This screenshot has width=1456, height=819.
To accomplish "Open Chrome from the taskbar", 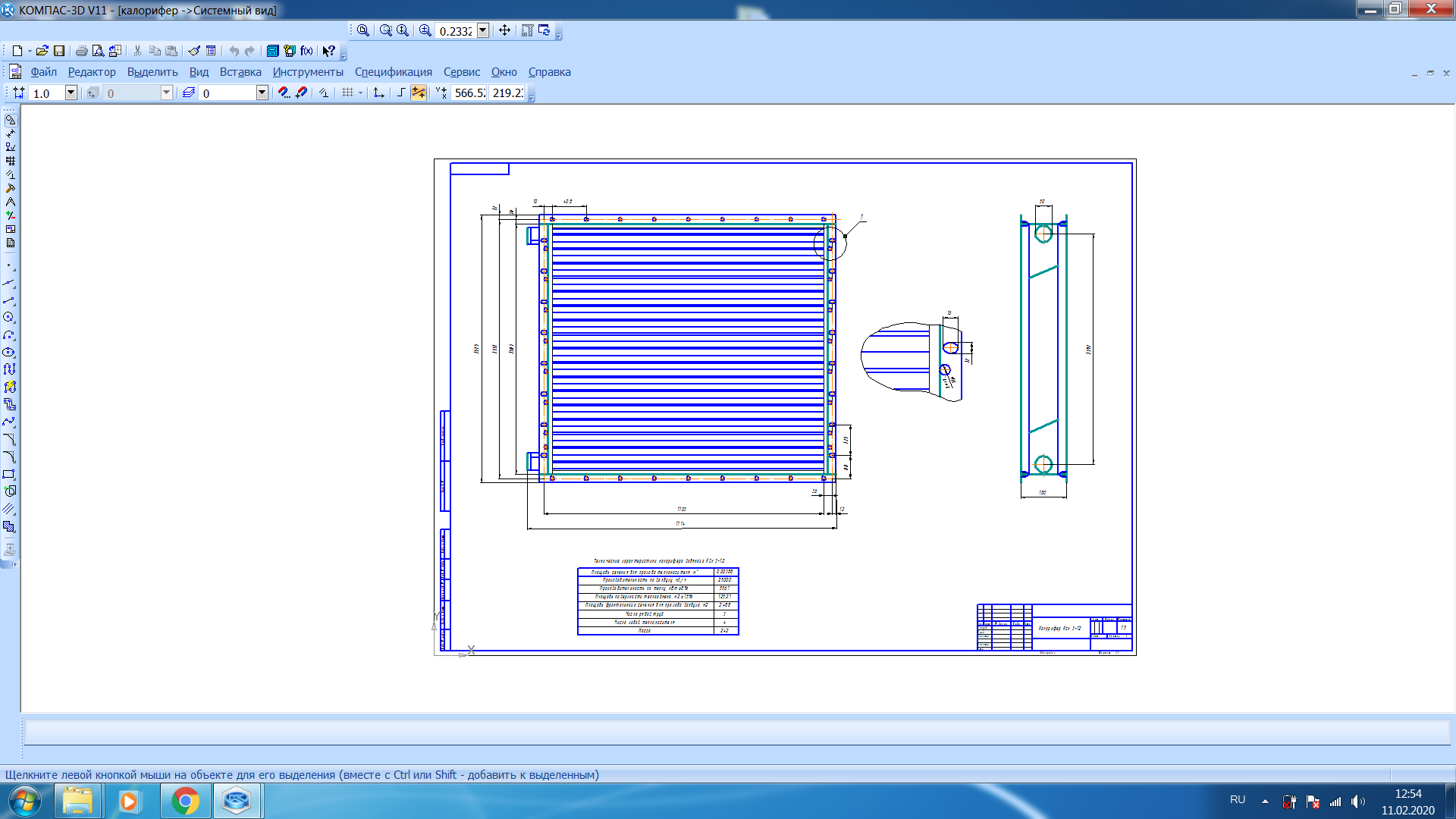I will tap(185, 801).
